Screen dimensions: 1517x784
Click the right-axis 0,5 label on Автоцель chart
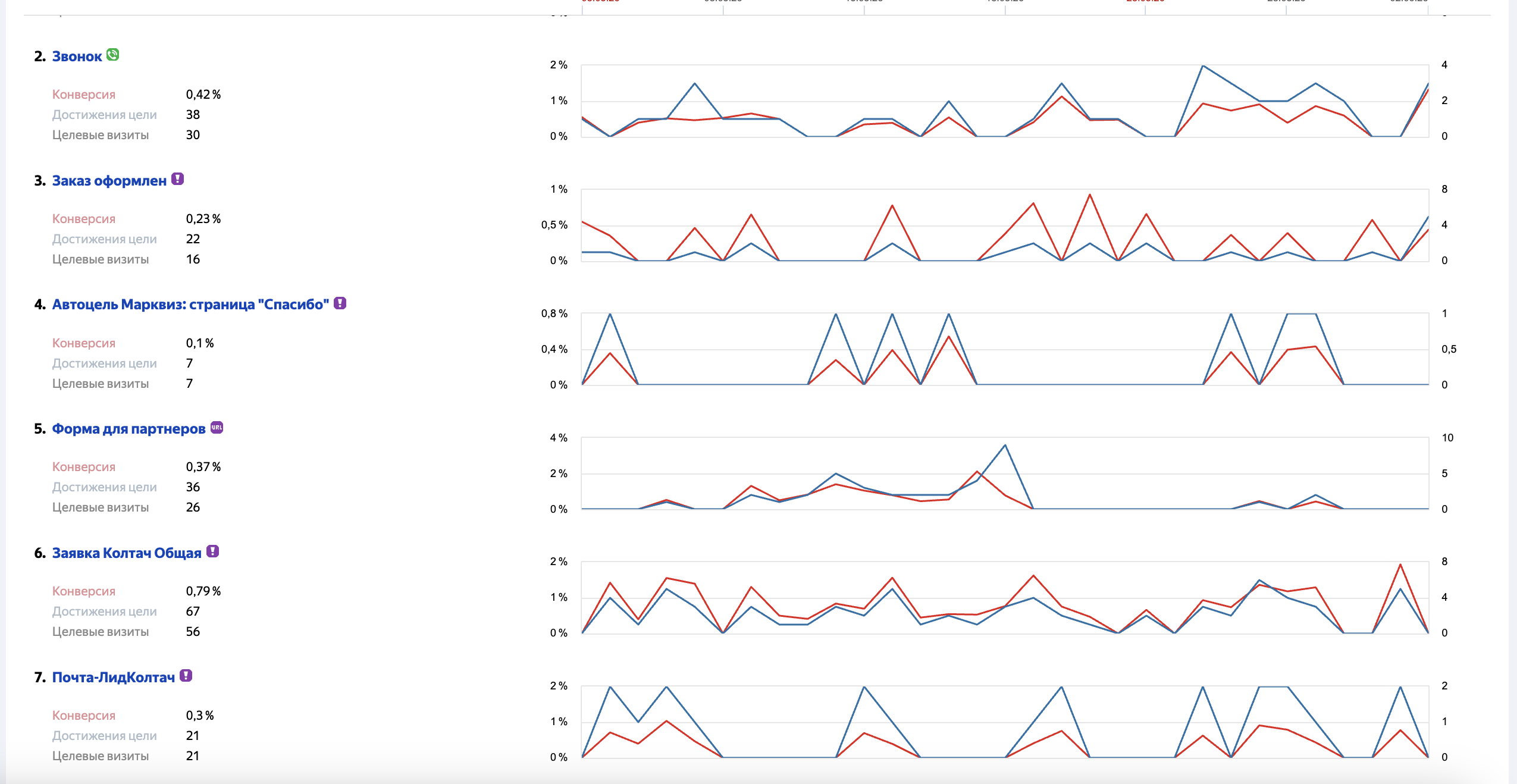coord(1449,349)
